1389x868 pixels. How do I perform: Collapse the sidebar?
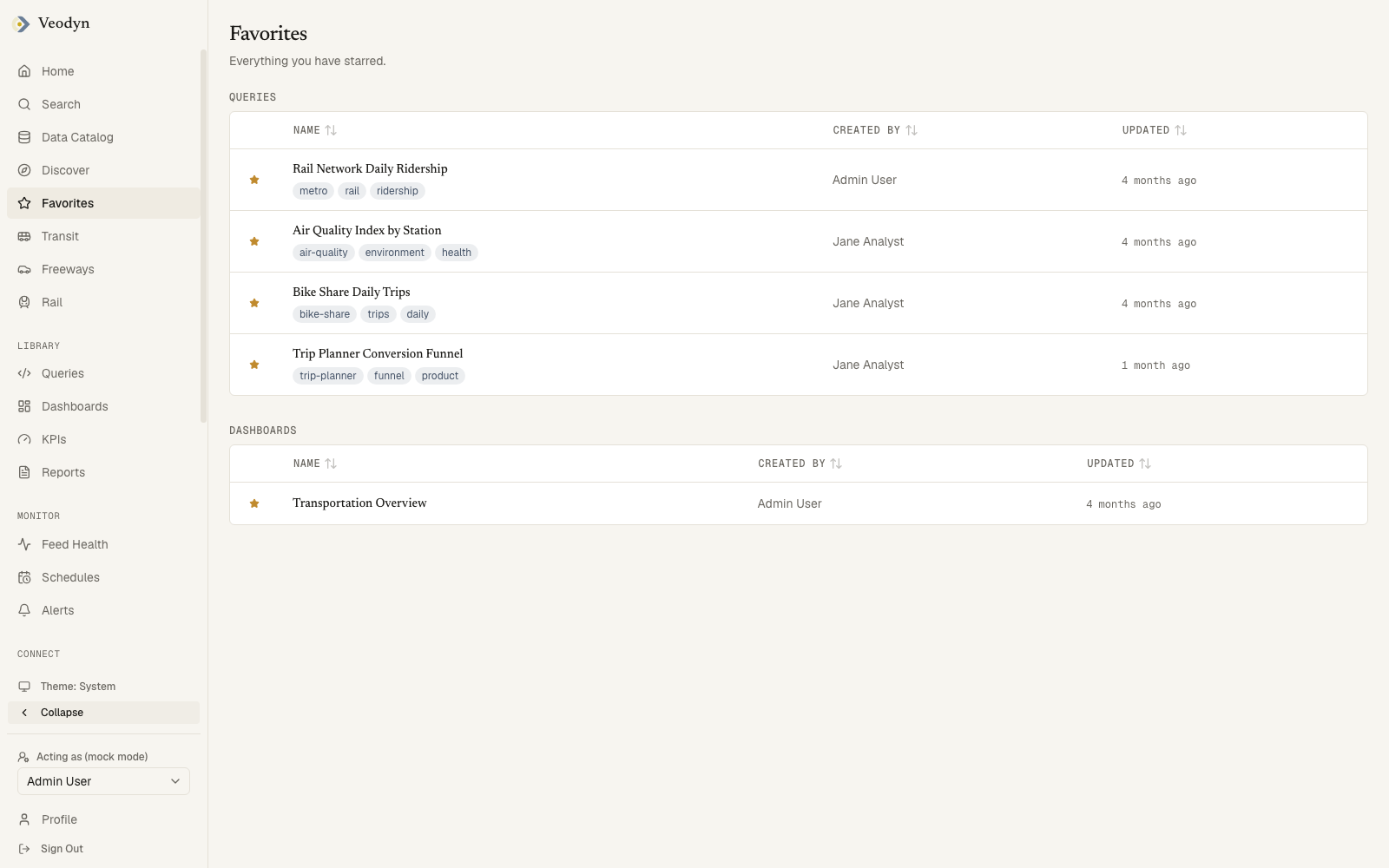[103, 713]
